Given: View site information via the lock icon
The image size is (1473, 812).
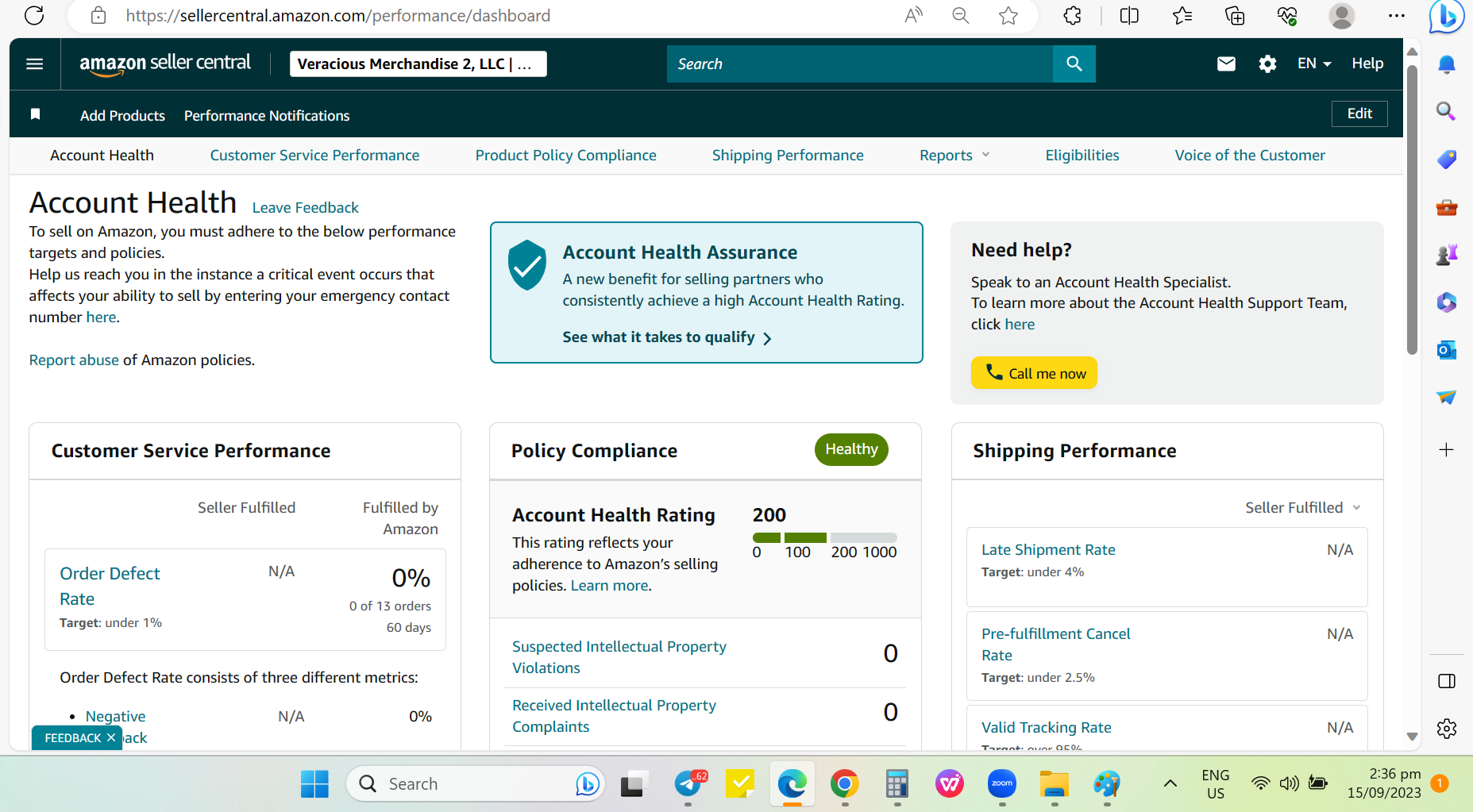Looking at the screenshot, I should 98,15.
